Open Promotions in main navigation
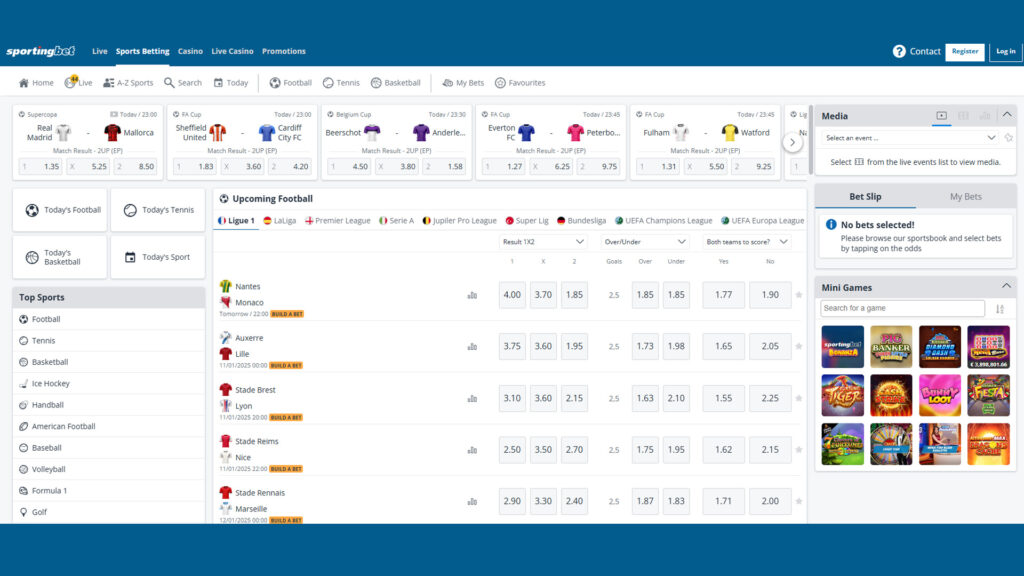This screenshot has width=1024, height=576. tap(283, 51)
